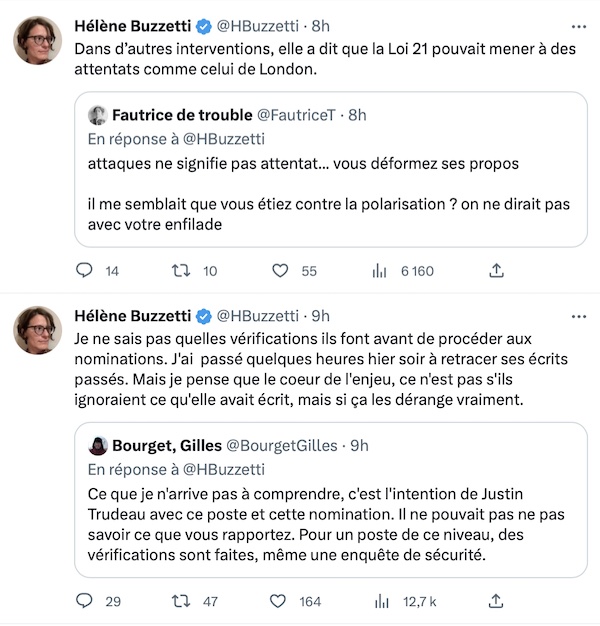Open more options on the 8h tweet
The image size is (600, 626).
tap(578, 27)
